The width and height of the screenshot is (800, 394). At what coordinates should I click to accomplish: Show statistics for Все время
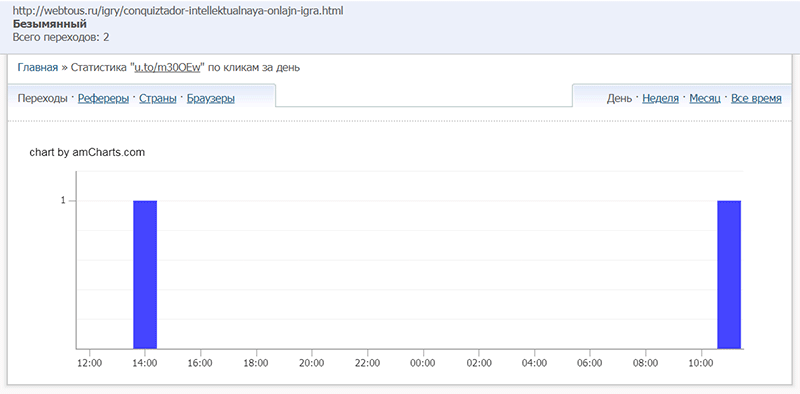(756, 98)
